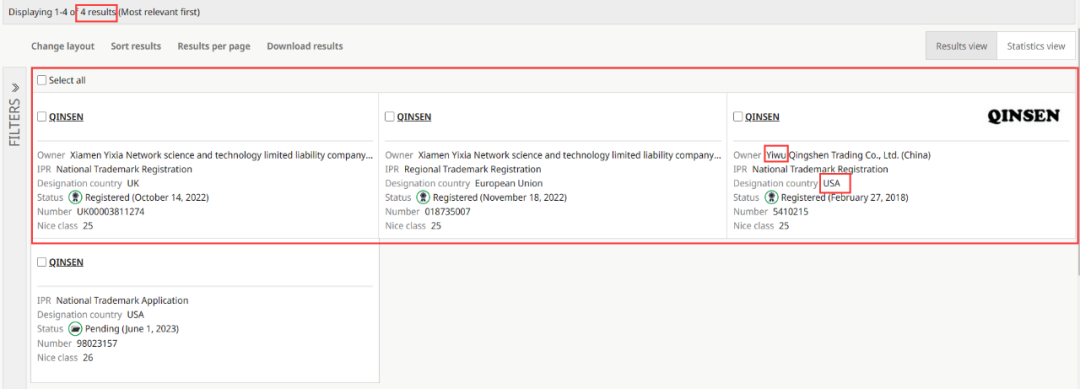Expand the FILTERS sidebar with the chevron
The height and width of the screenshot is (389, 1080).
[15, 88]
